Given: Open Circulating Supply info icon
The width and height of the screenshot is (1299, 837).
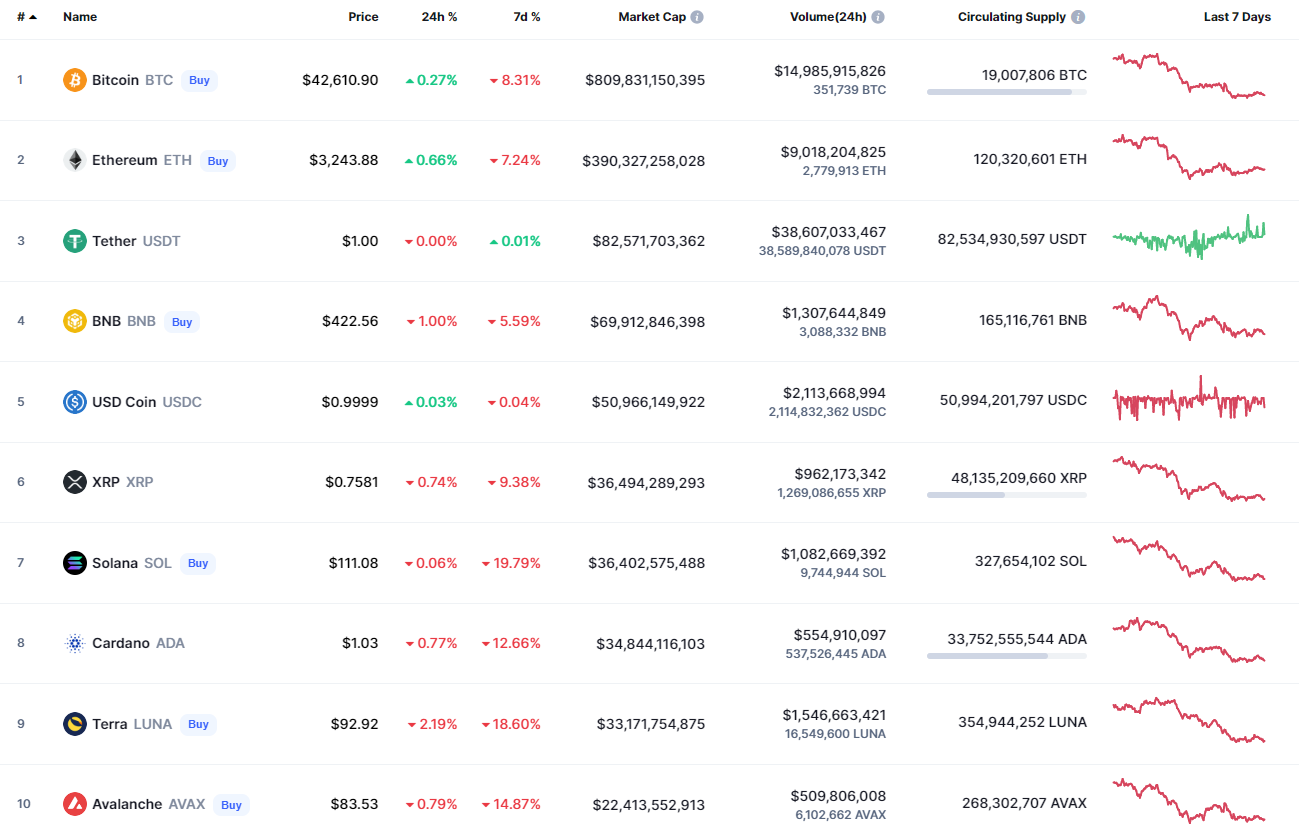Looking at the screenshot, I should pos(1077,17).
